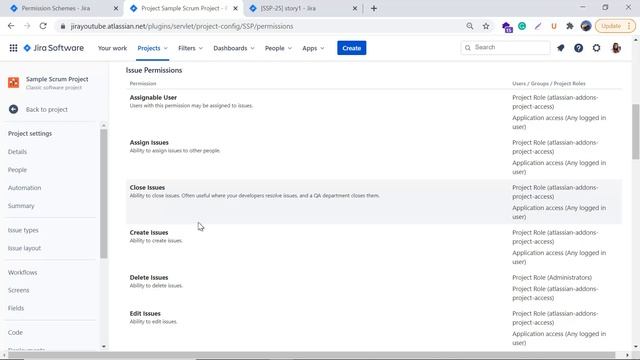Click the Sample Scrum Project avatar icon
Viewport: 640px width, 360px height.
click(13, 82)
